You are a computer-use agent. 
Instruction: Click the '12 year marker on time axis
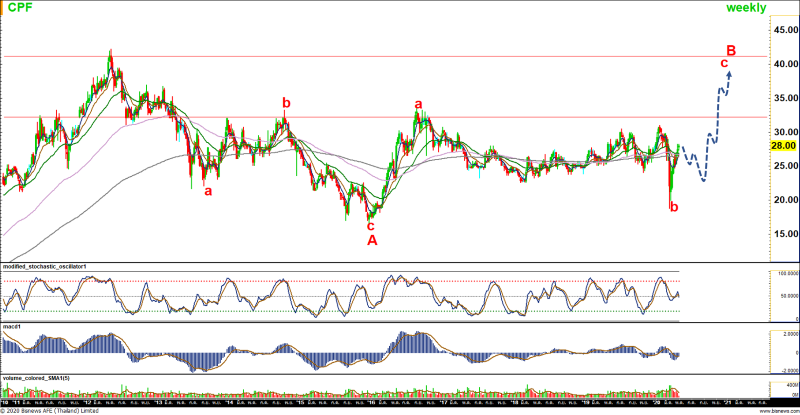pyautogui.click(x=89, y=403)
